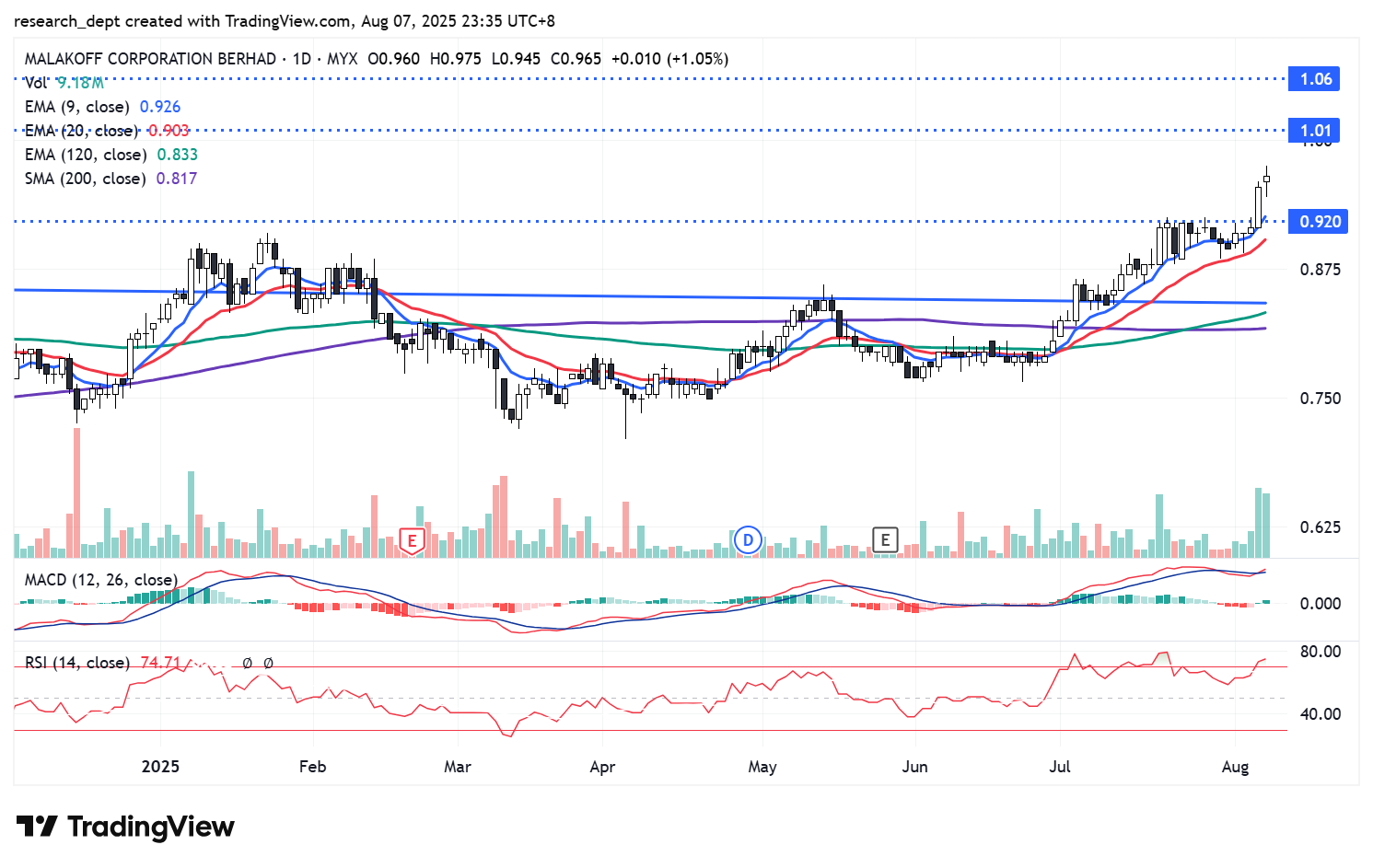Click the Jun time axis label
The height and width of the screenshot is (868, 1373).
[x=914, y=767]
